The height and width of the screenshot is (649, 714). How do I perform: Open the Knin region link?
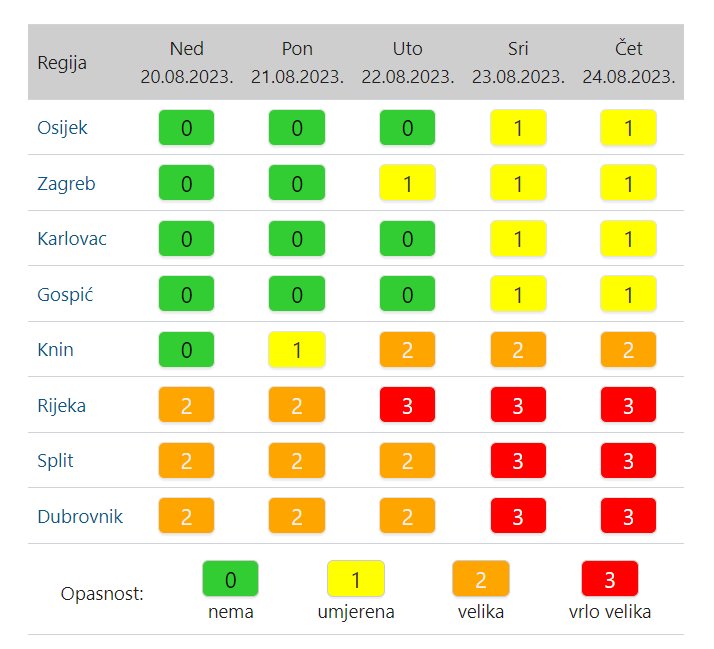(56, 350)
